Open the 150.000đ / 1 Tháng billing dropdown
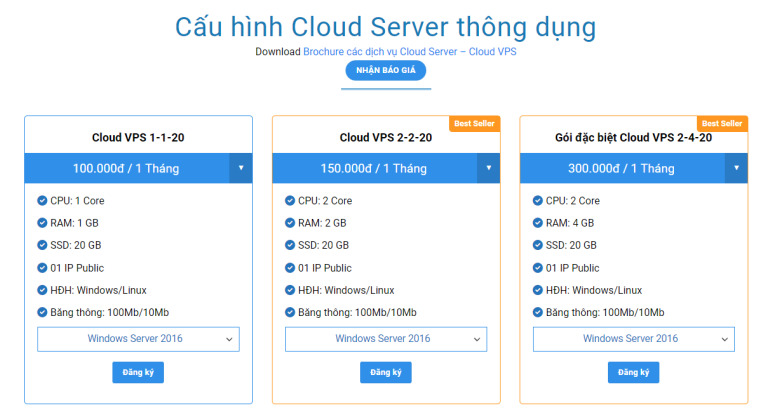Image resolution: width=768 pixels, height=415 pixels. click(488, 168)
